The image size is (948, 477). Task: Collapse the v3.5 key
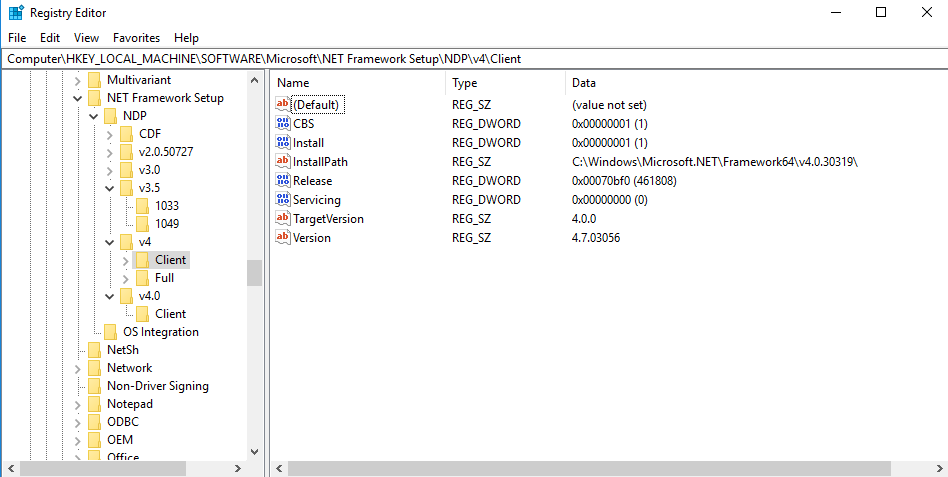(x=109, y=188)
